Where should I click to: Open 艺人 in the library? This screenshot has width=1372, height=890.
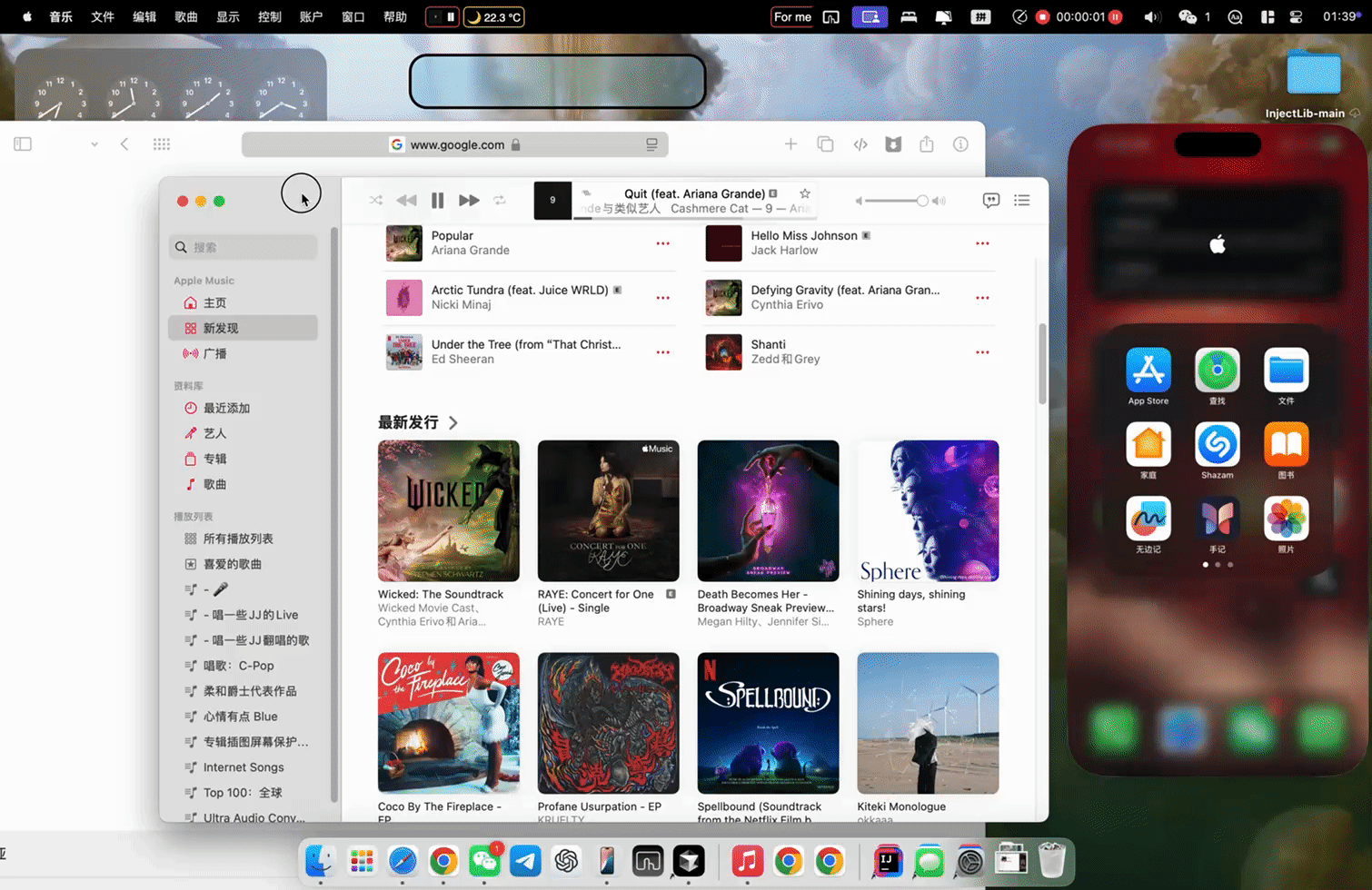click(244, 433)
